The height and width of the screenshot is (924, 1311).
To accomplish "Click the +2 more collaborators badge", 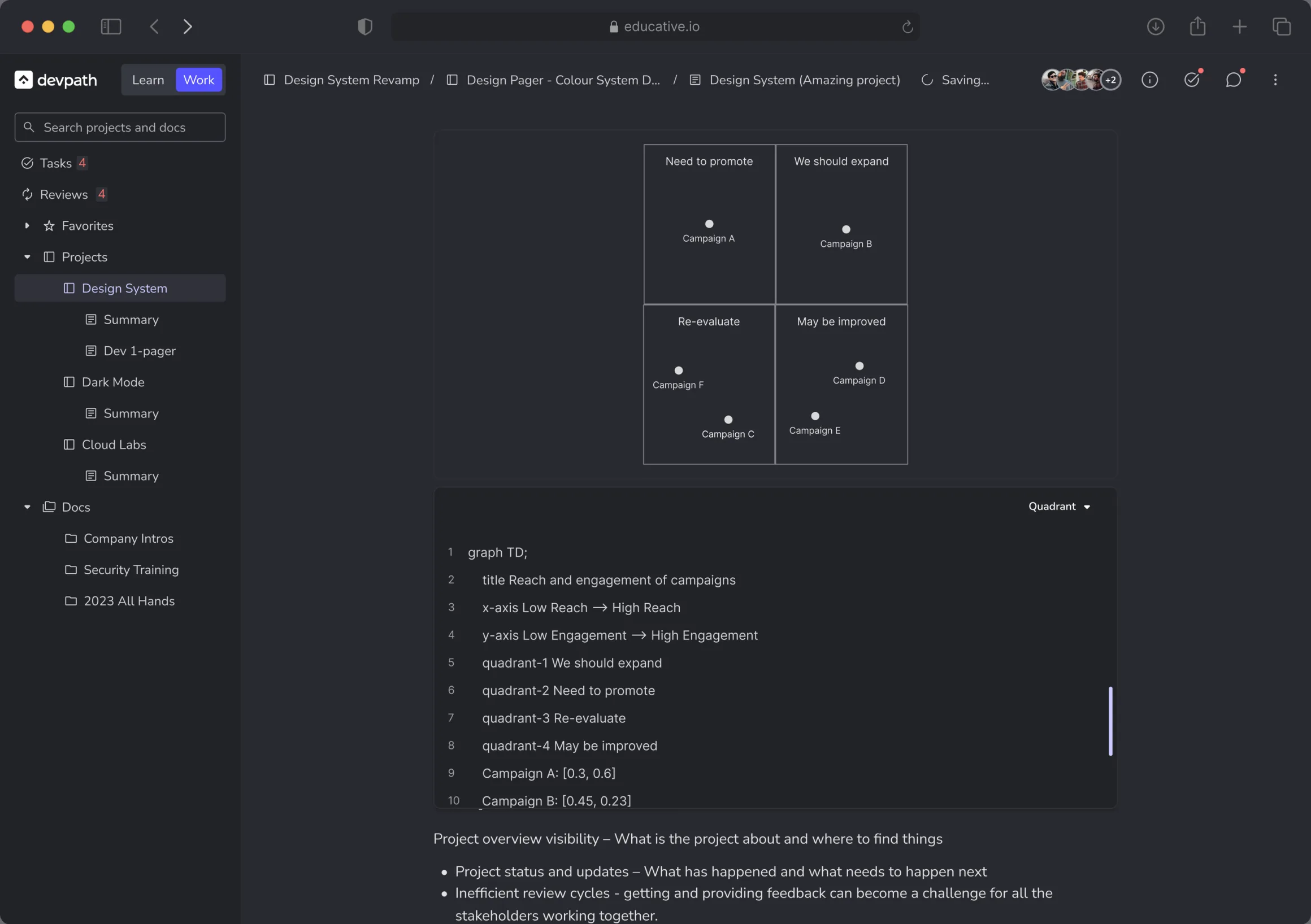I will pyautogui.click(x=1110, y=80).
